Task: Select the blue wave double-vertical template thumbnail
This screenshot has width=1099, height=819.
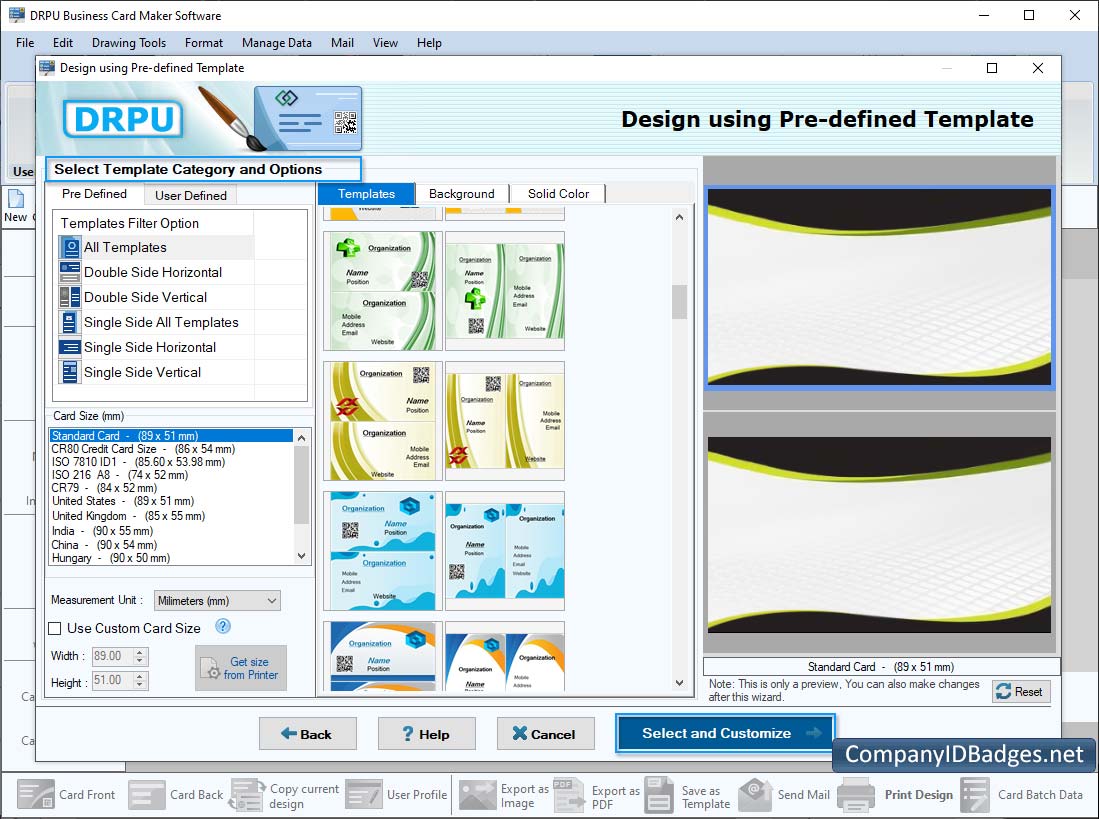Action: coord(505,551)
